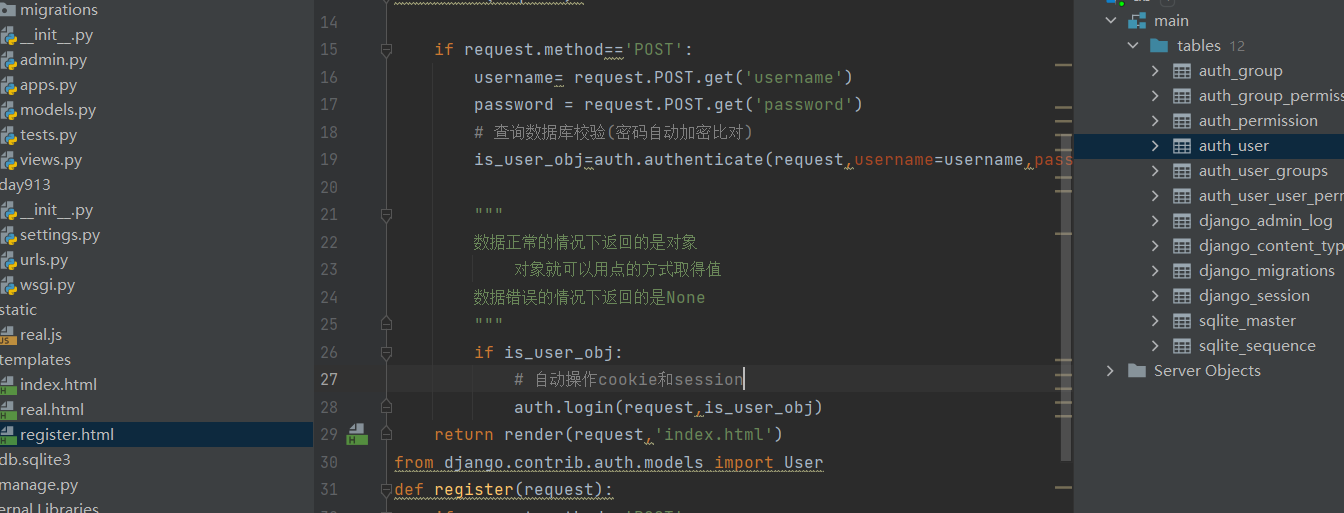1344x513 pixels.
Task: Select register.html in the templates folder
Action: coord(67,435)
